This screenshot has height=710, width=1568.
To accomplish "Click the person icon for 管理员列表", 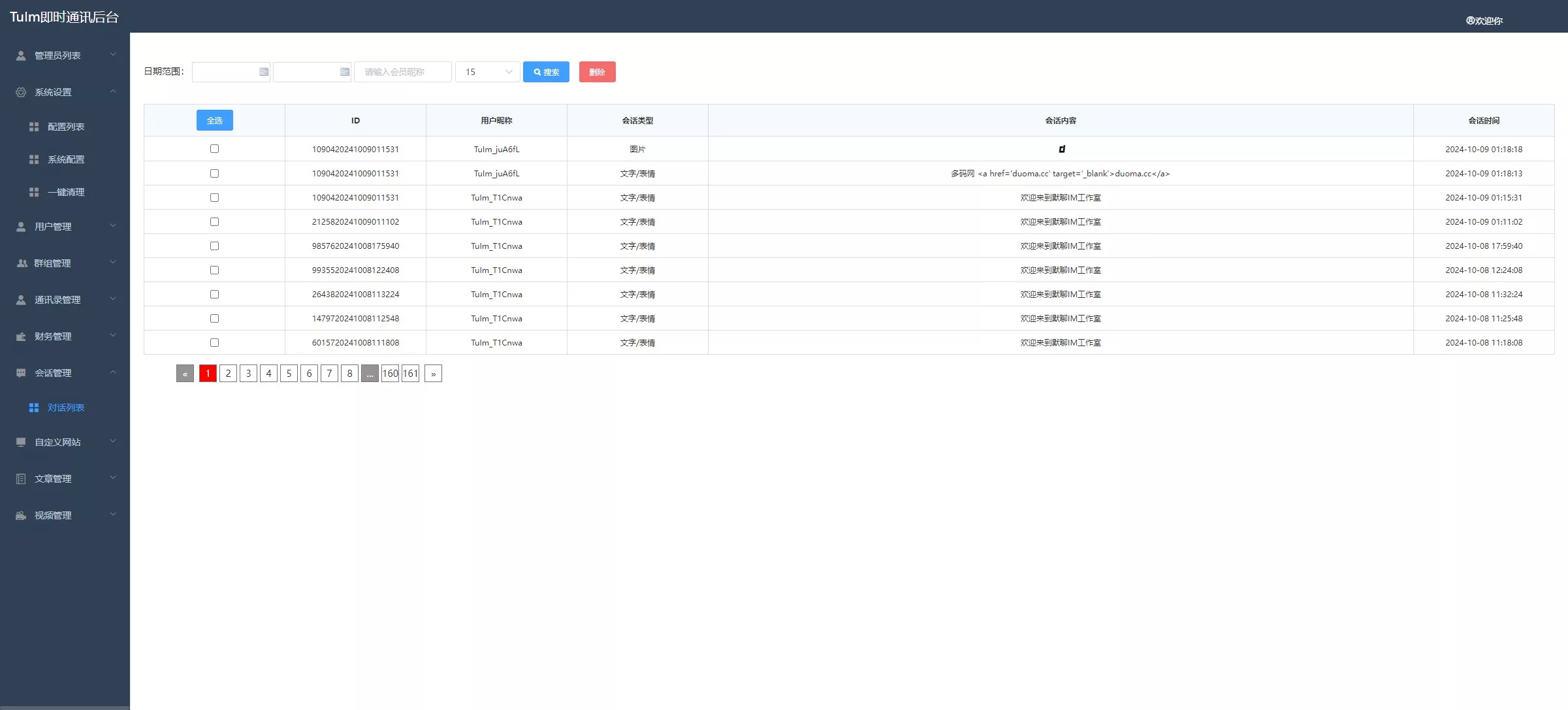I will (21, 56).
